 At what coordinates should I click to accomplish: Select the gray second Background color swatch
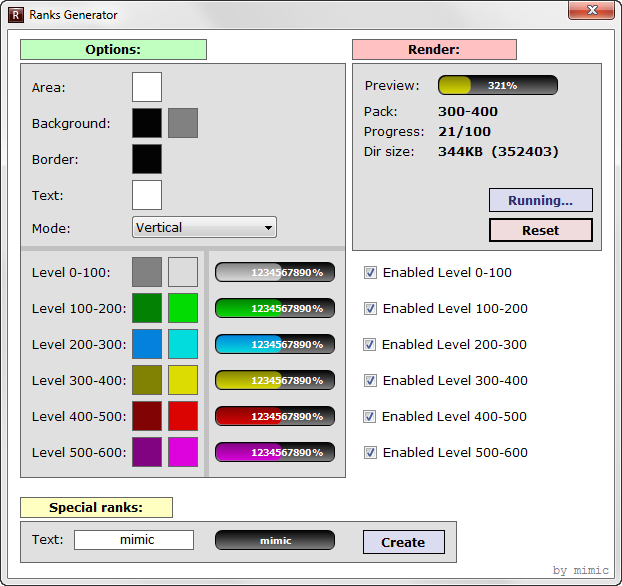click(x=183, y=123)
